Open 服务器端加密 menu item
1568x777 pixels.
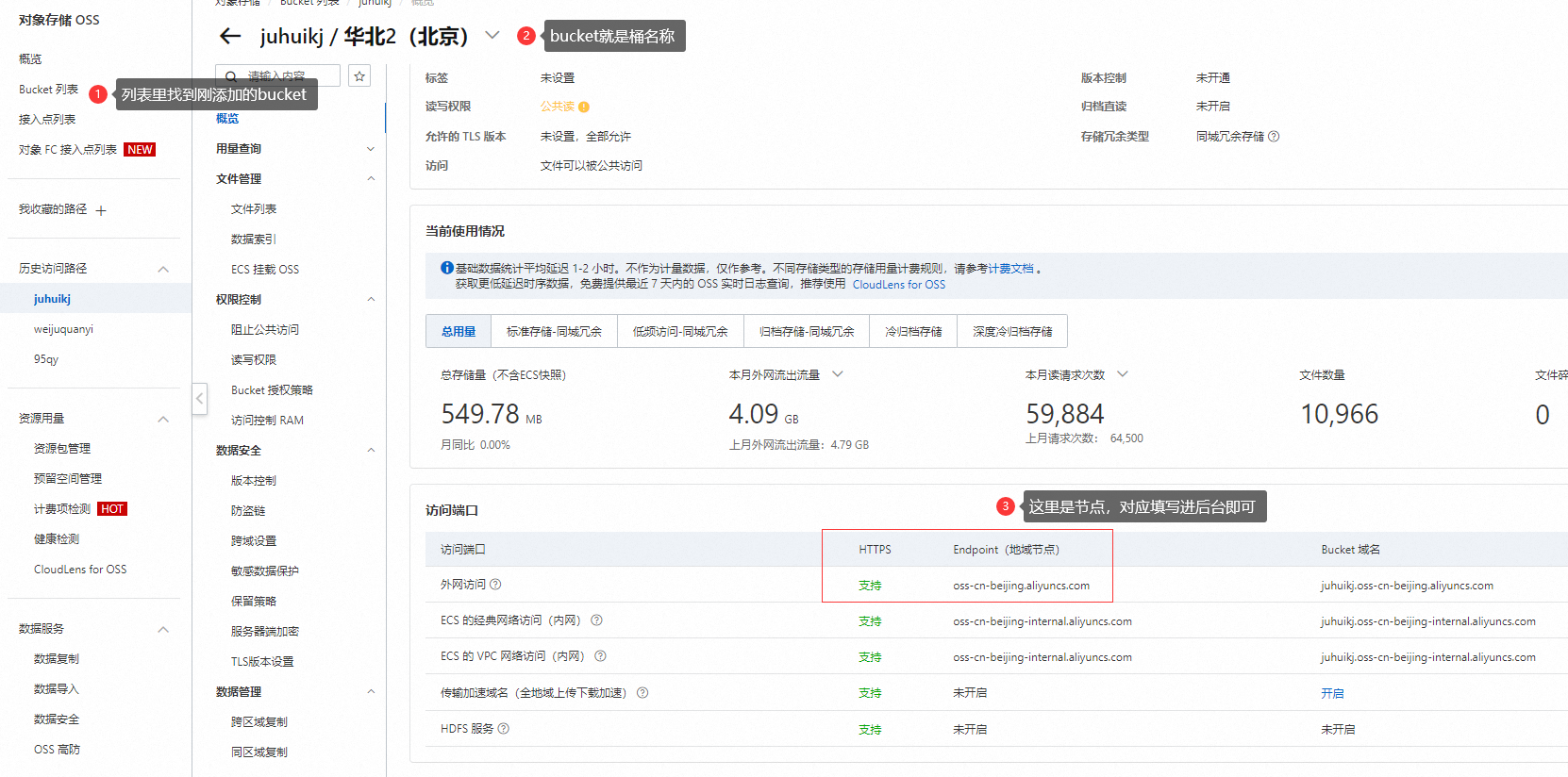pos(265,632)
